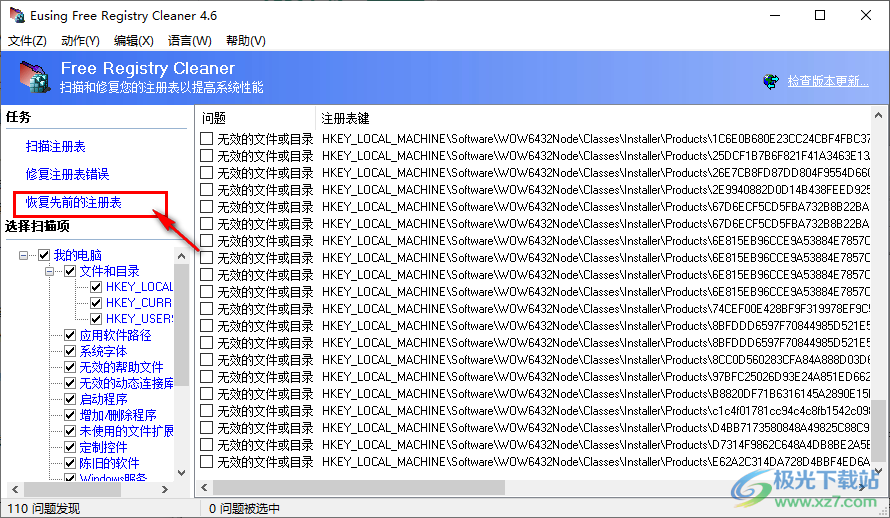Check the row with key 25DCF1B7B6F821F41A3463E13
890x518 pixels.
pos(207,155)
